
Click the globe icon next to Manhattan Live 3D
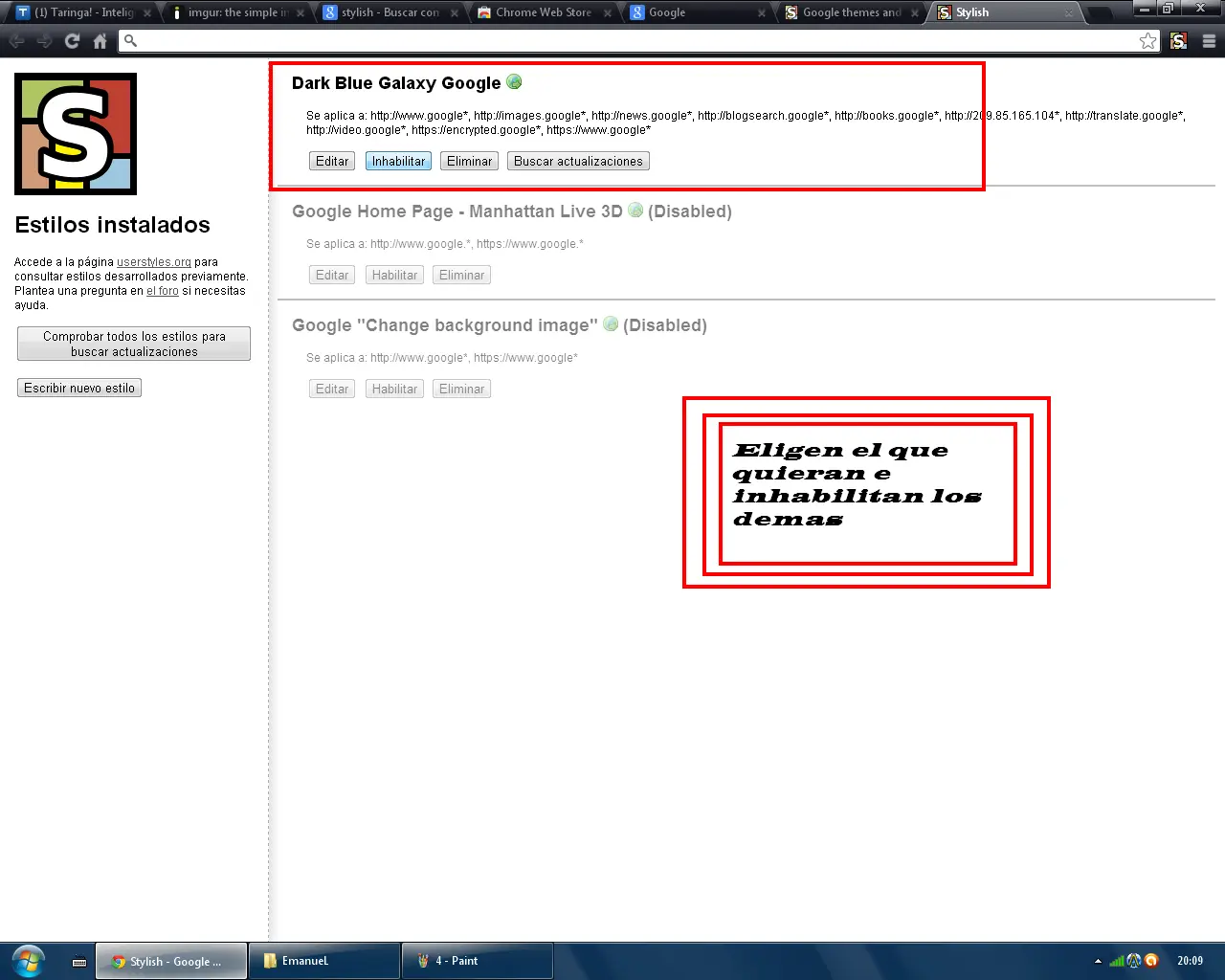pos(635,210)
